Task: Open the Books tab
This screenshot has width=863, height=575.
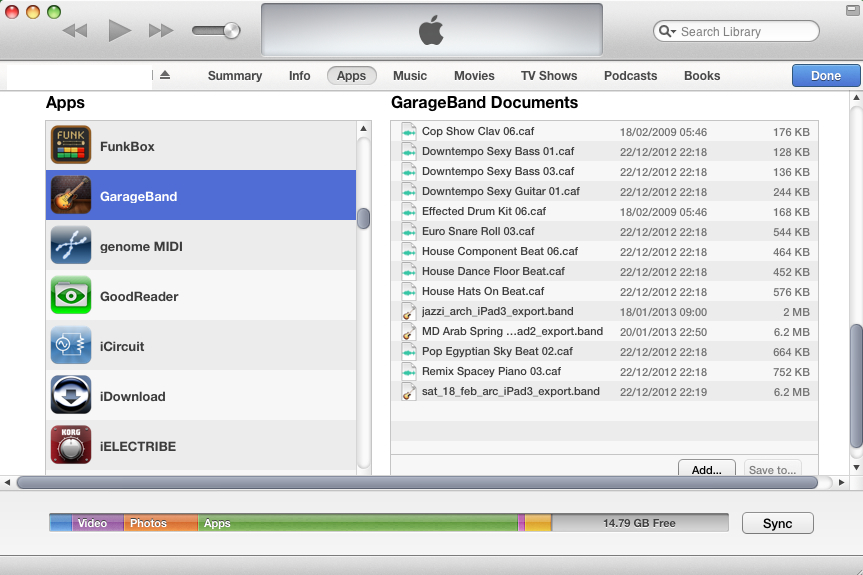Action: point(702,76)
